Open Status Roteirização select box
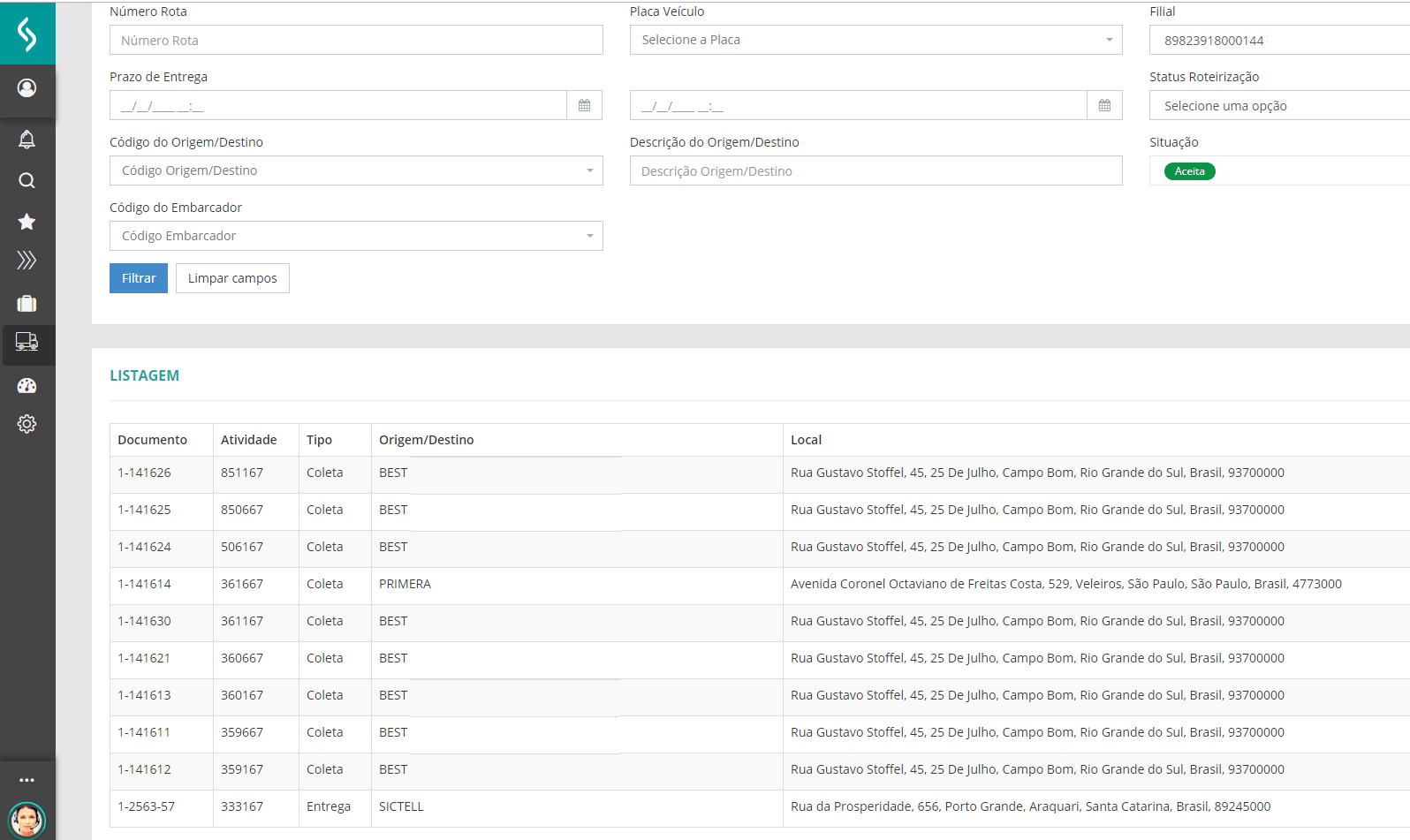 (x=1279, y=106)
